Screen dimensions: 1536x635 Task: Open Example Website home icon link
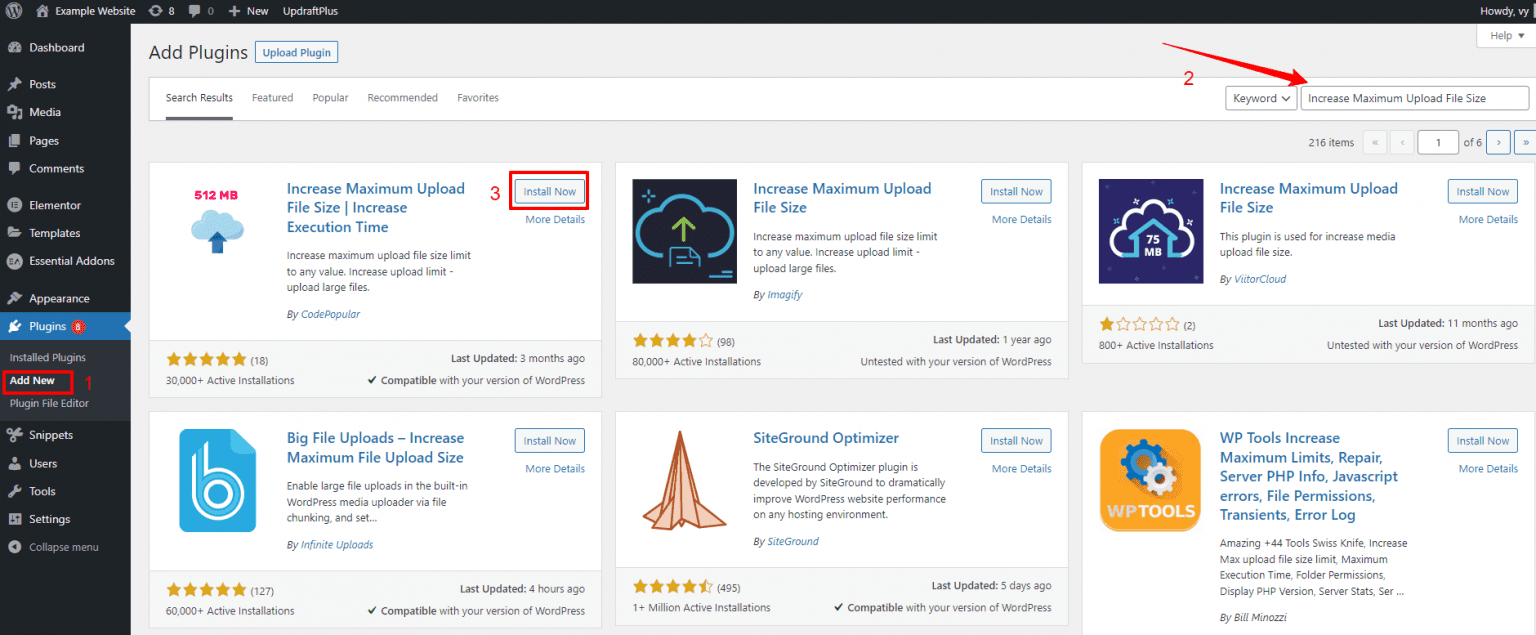pos(42,11)
